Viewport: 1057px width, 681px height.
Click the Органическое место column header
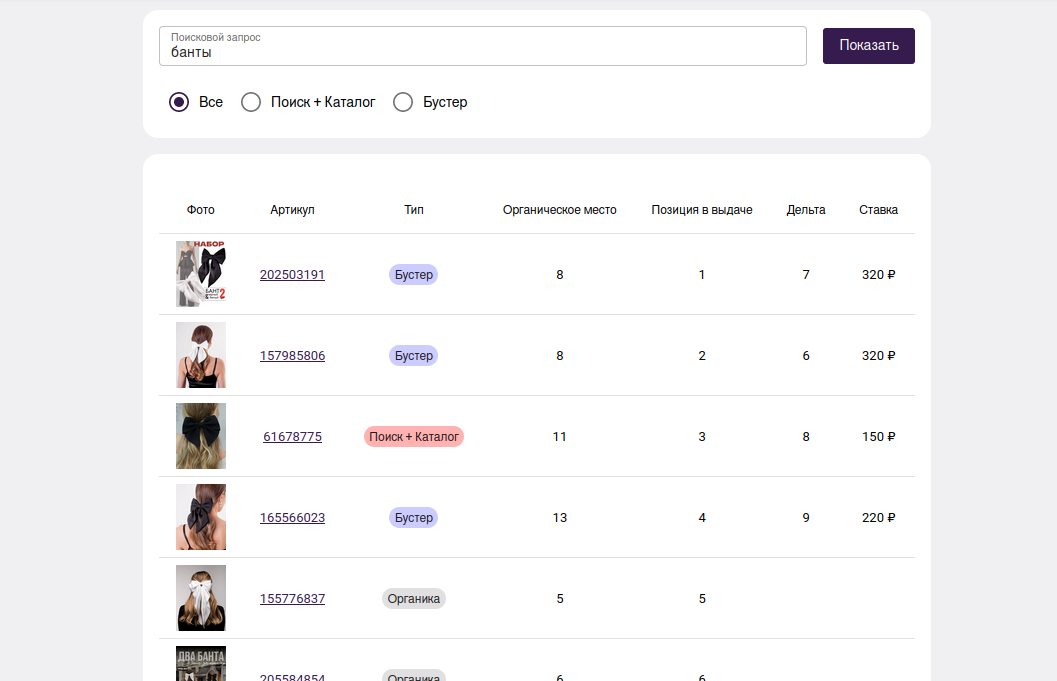pyautogui.click(x=559, y=210)
